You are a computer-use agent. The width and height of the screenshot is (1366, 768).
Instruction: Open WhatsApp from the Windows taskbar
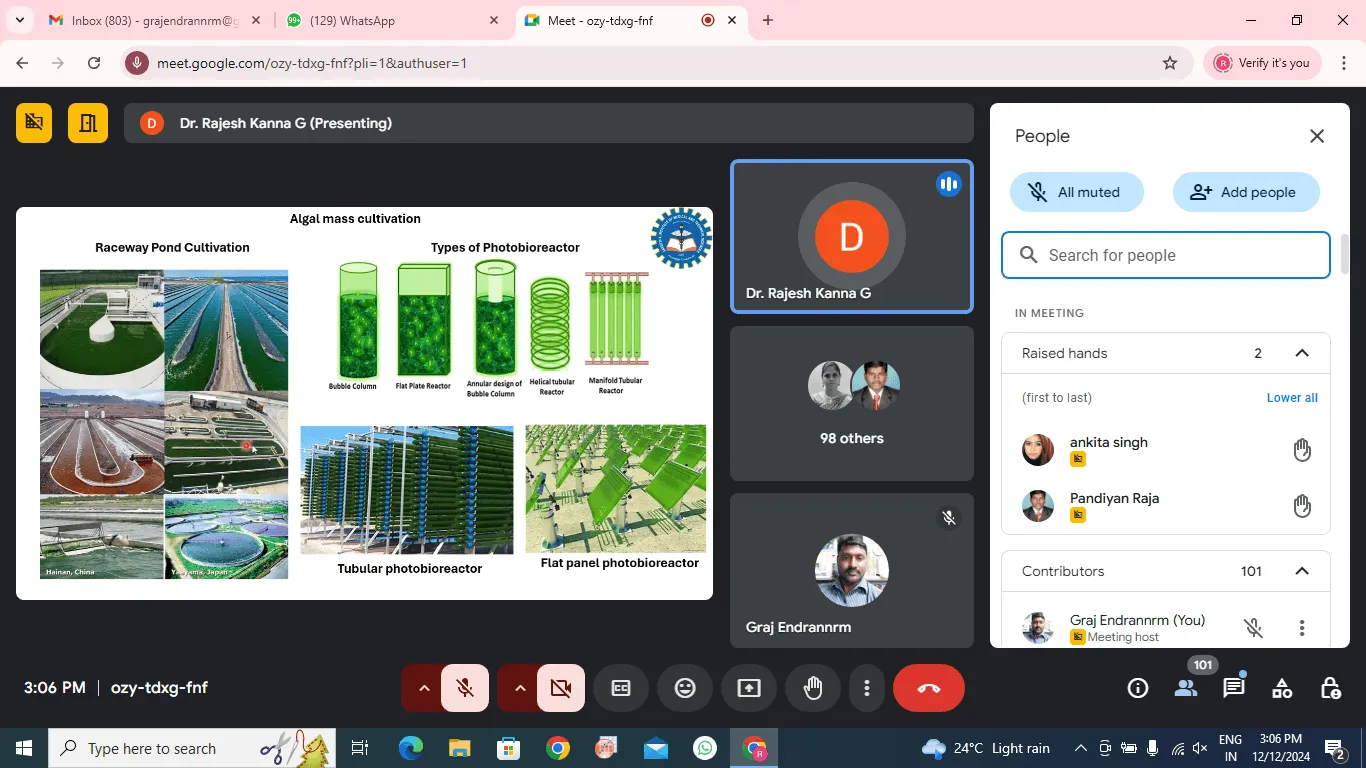click(705, 748)
